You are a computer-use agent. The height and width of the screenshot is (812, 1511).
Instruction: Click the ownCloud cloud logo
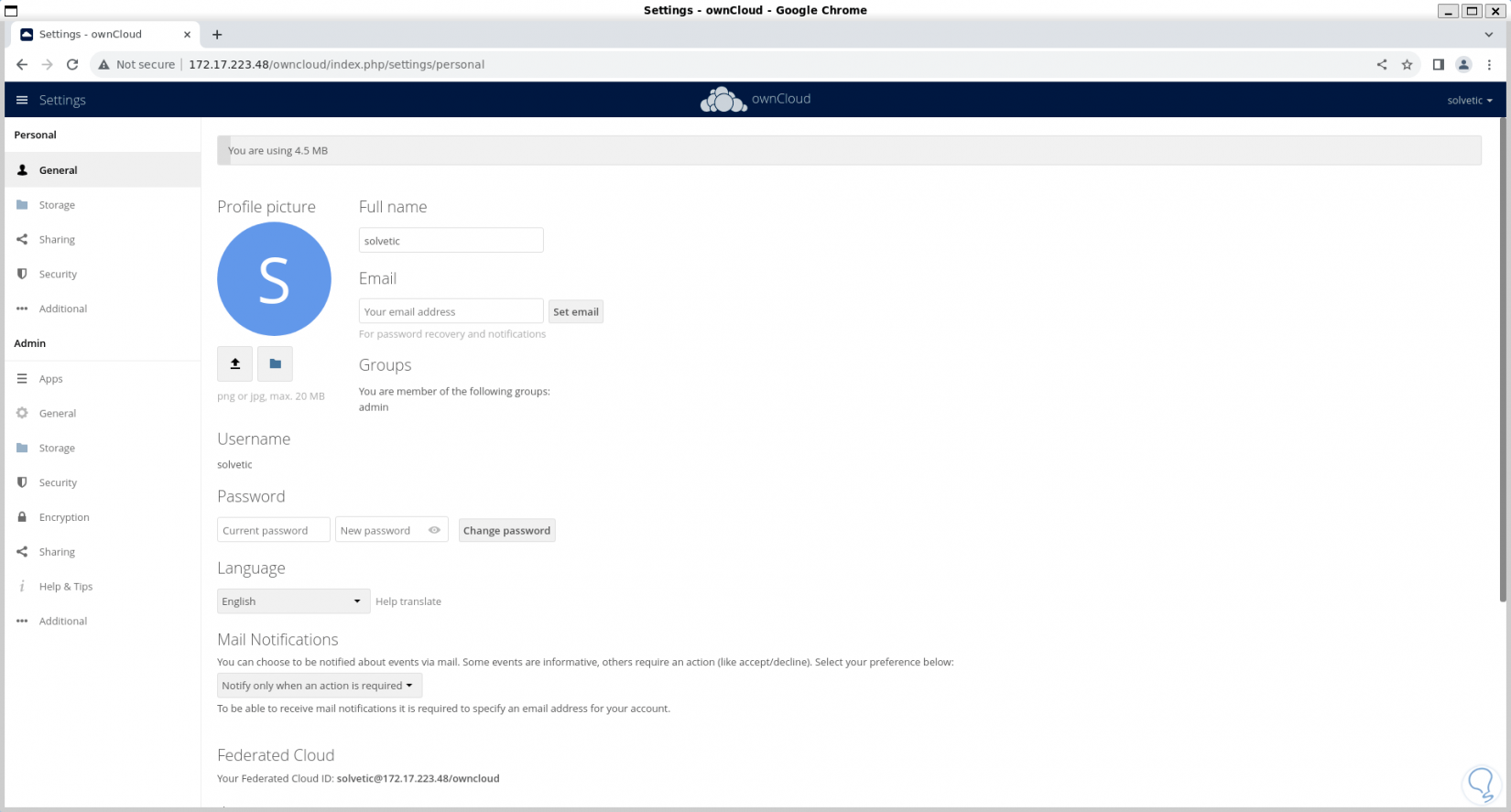[x=723, y=99]
